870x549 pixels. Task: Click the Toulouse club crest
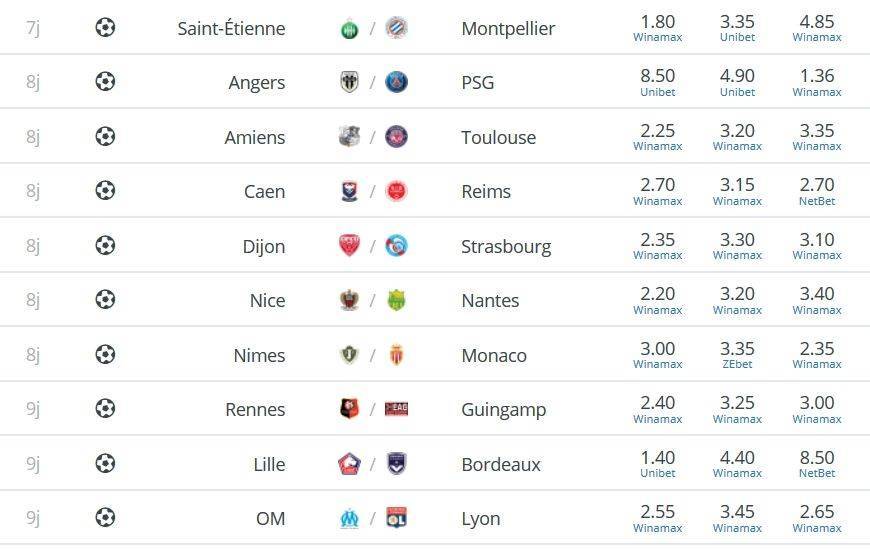point(396,137)
